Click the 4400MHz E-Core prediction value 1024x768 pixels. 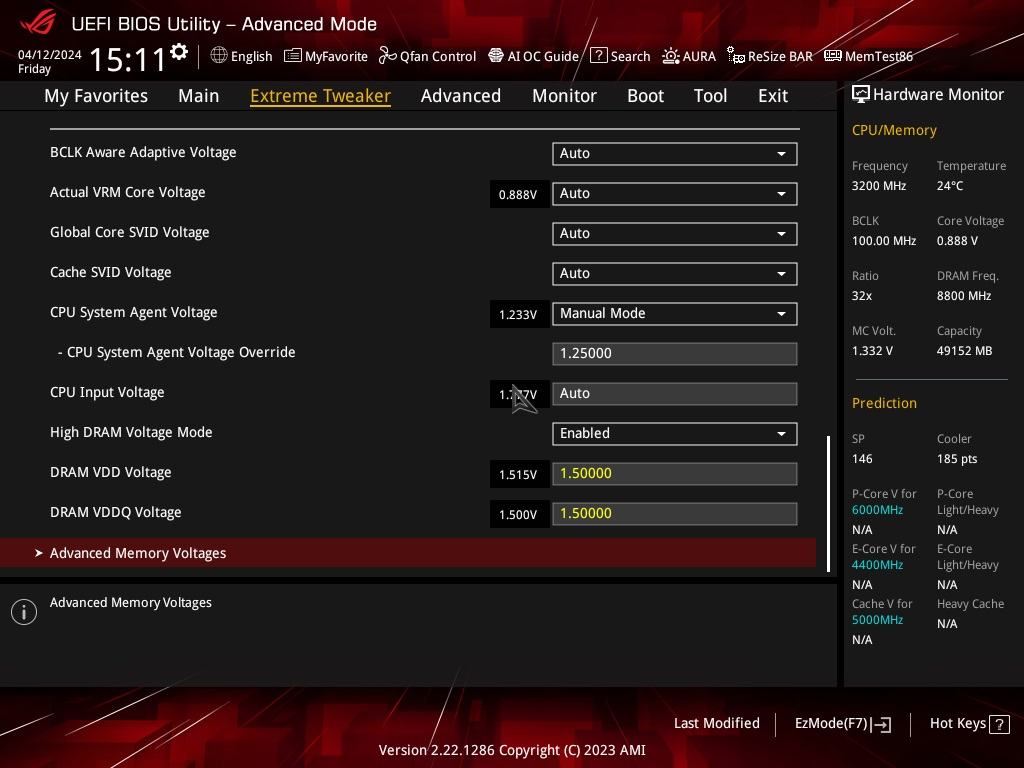(878, 565)
